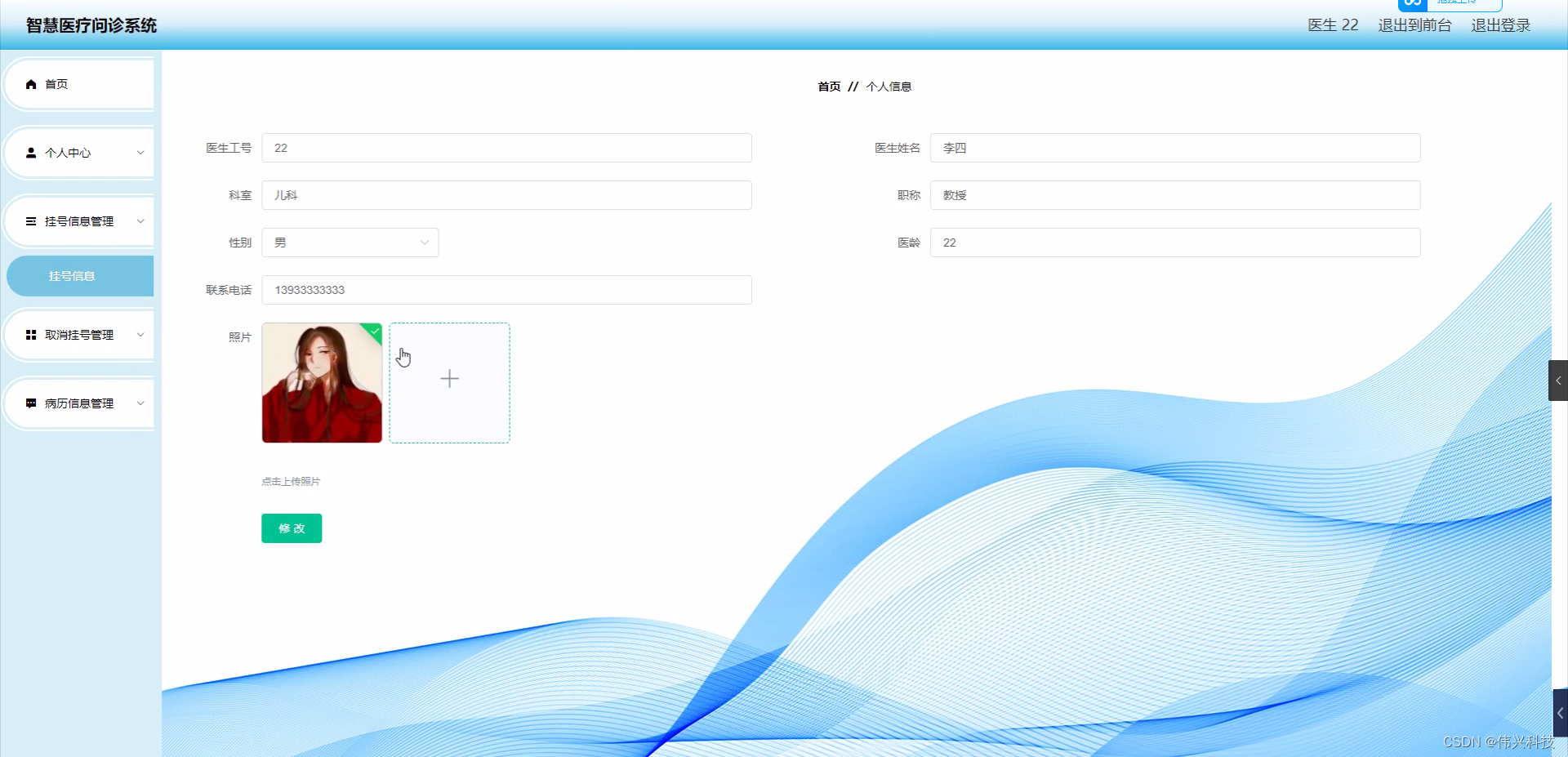This screenshot has width=1568, height=757.
Task: Click the chat bubble icon on 病历信息管理
Action: pyautogui.click(x=30, y=403)
